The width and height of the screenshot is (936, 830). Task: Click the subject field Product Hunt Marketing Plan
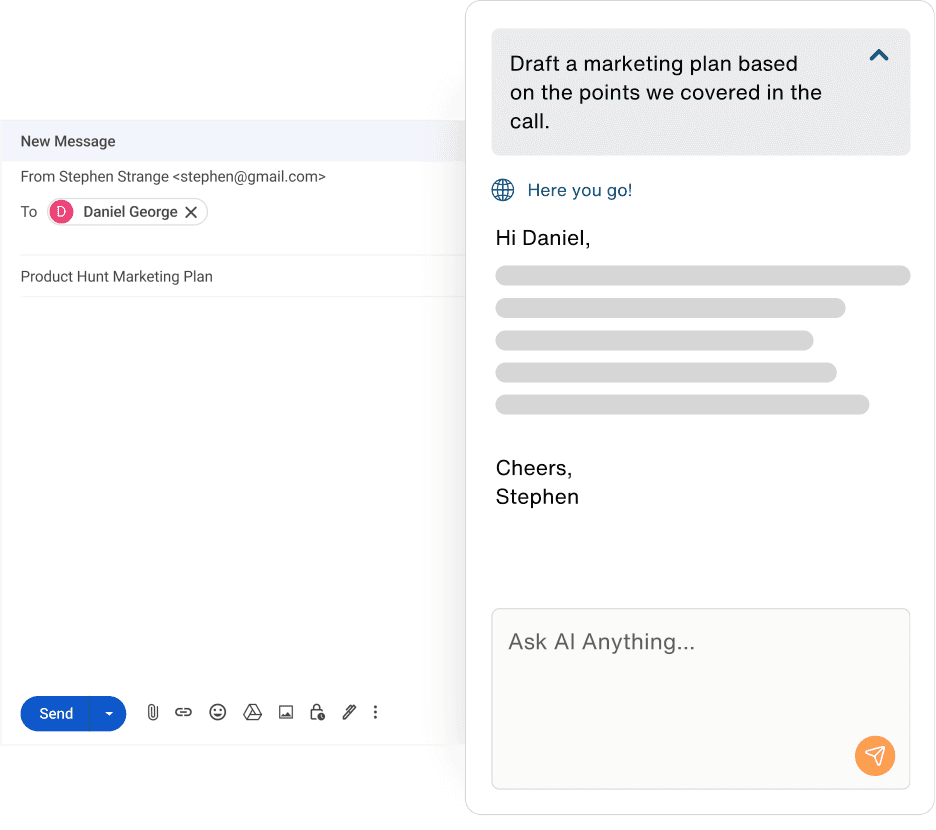[242, 276]
